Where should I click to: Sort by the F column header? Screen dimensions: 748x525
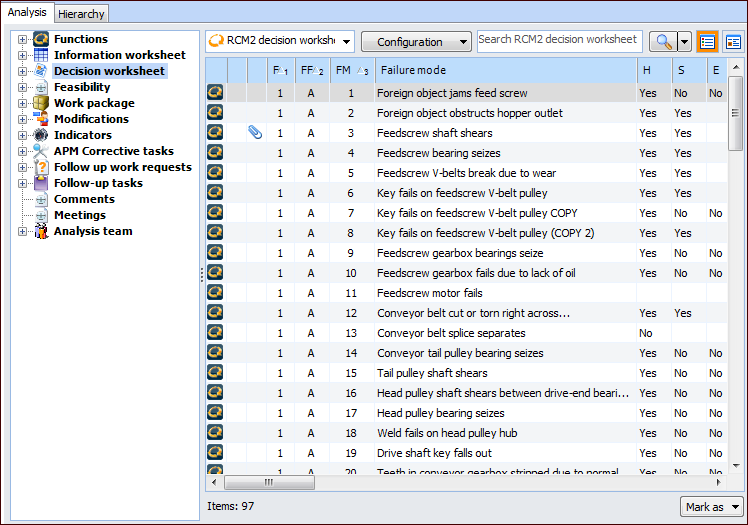point(280,70)
